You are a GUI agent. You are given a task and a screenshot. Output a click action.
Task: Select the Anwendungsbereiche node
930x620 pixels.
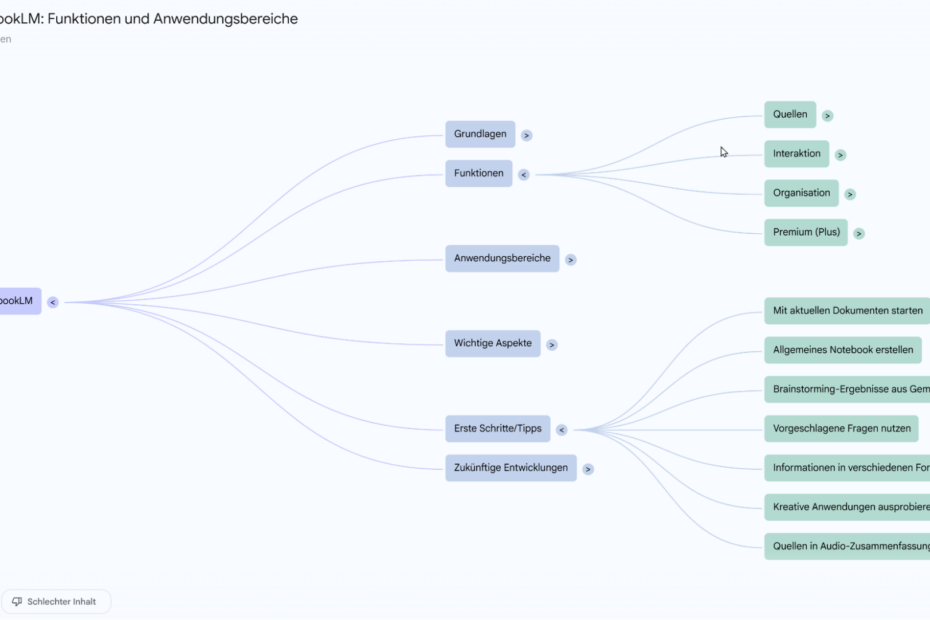502,258
